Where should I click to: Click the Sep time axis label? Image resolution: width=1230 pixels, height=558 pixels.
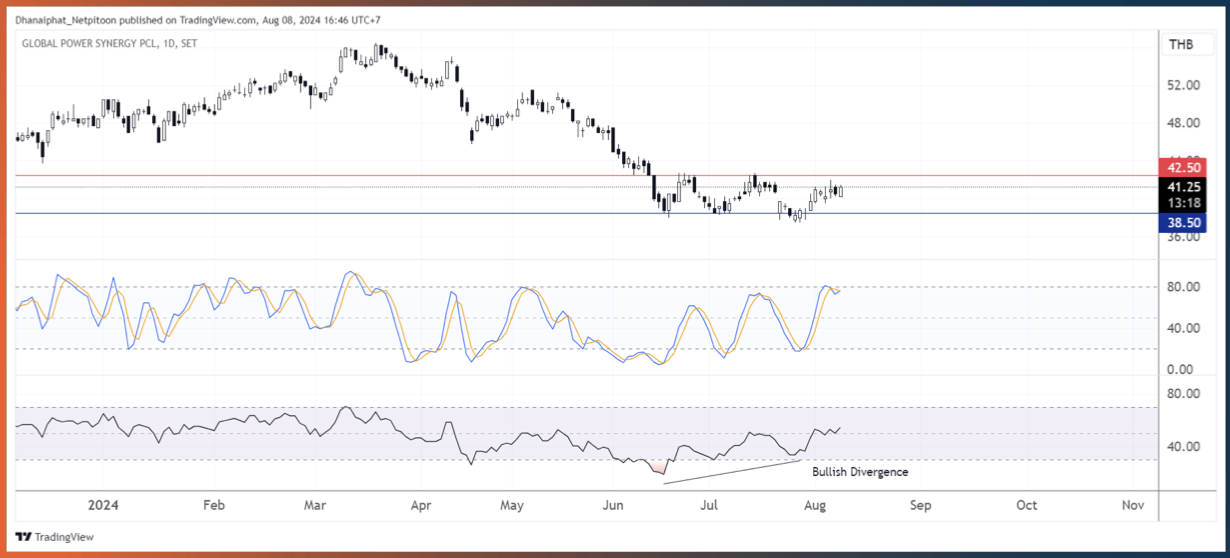tap(920, 505)
